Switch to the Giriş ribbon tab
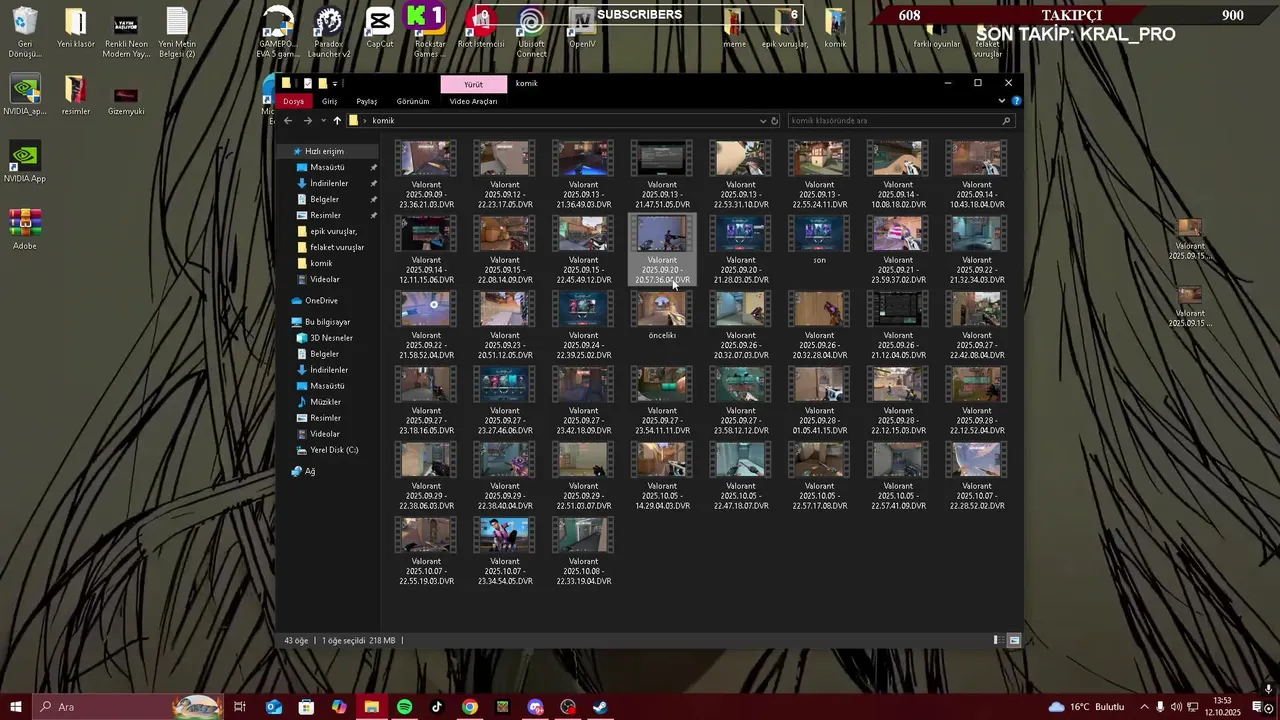 click(x=329, y=101)
